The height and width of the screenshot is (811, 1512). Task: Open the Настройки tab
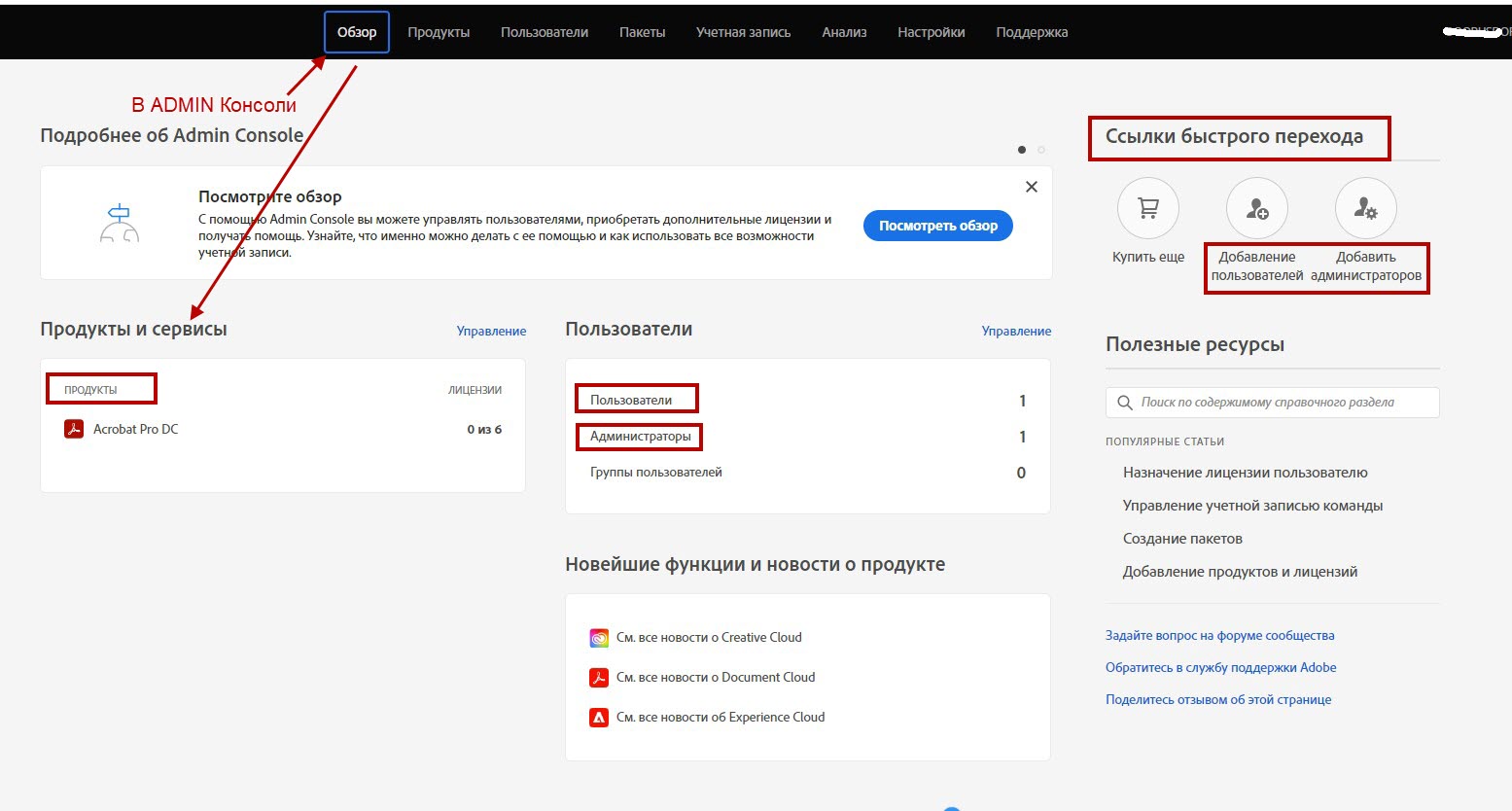click(932, 32)
